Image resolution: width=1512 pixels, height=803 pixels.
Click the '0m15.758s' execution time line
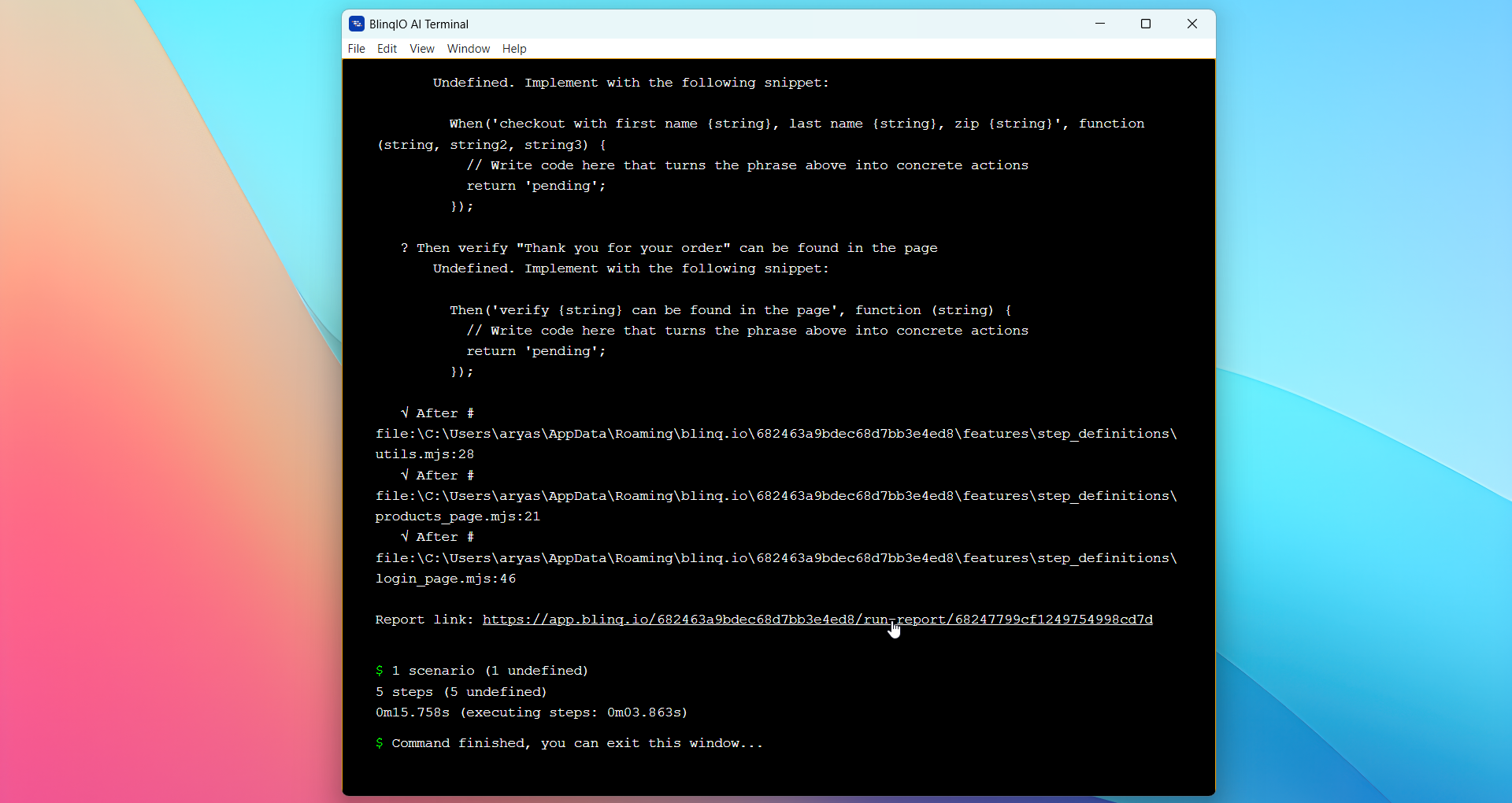tap(532, 712)
